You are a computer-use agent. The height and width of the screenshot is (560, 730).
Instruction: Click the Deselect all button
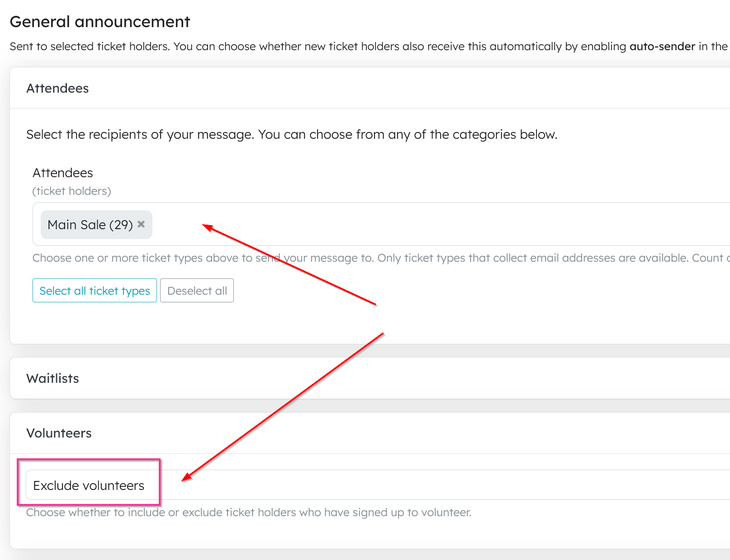click(x=197, y=290)
